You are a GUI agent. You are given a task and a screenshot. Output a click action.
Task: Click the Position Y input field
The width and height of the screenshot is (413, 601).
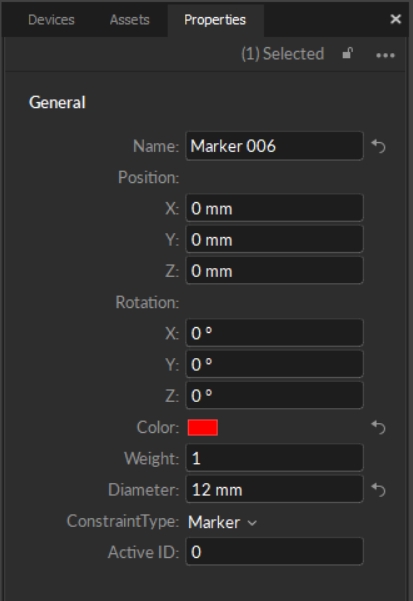pyautogui.click(x=274, y=239)
